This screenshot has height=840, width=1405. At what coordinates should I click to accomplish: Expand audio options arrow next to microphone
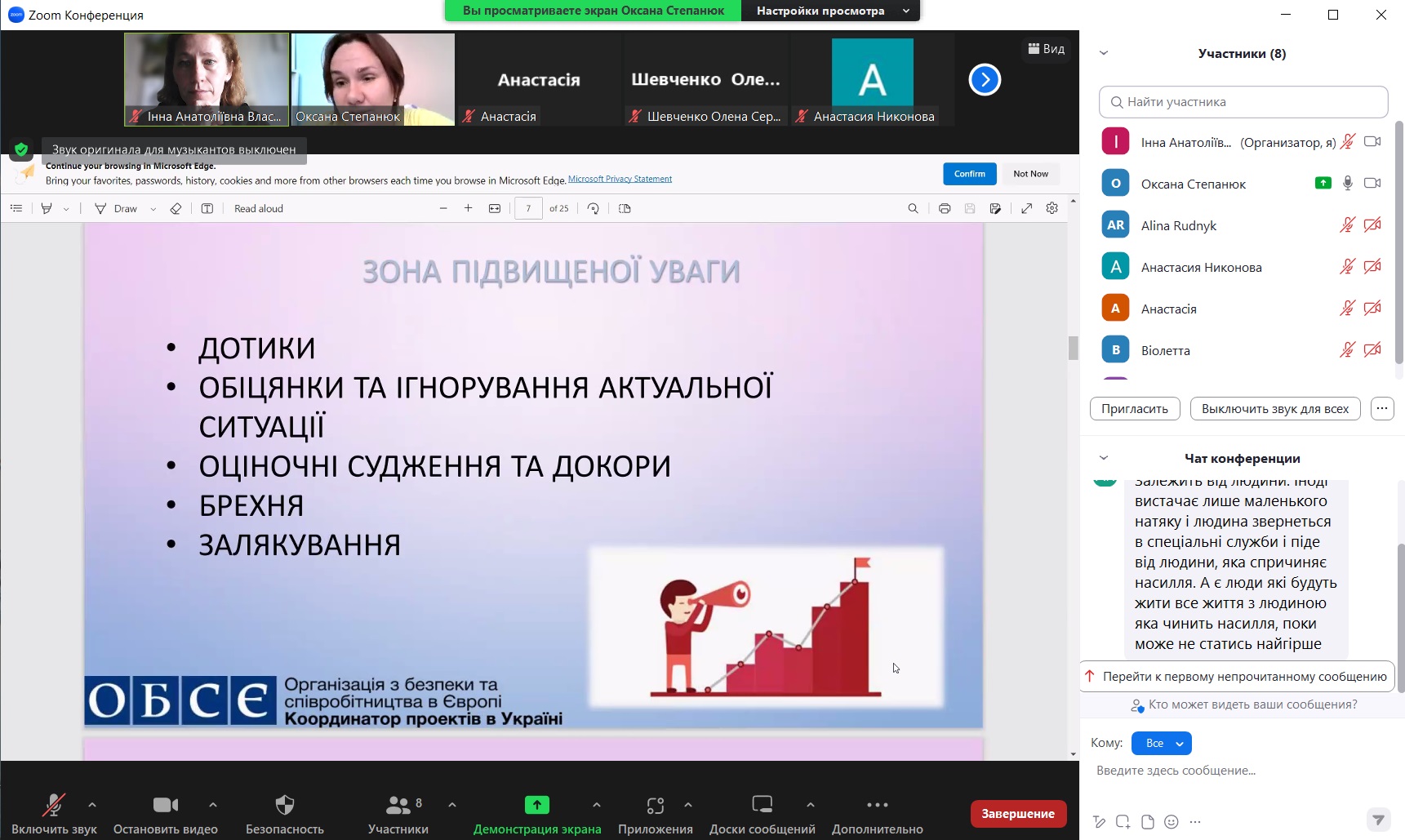point(92,805)
